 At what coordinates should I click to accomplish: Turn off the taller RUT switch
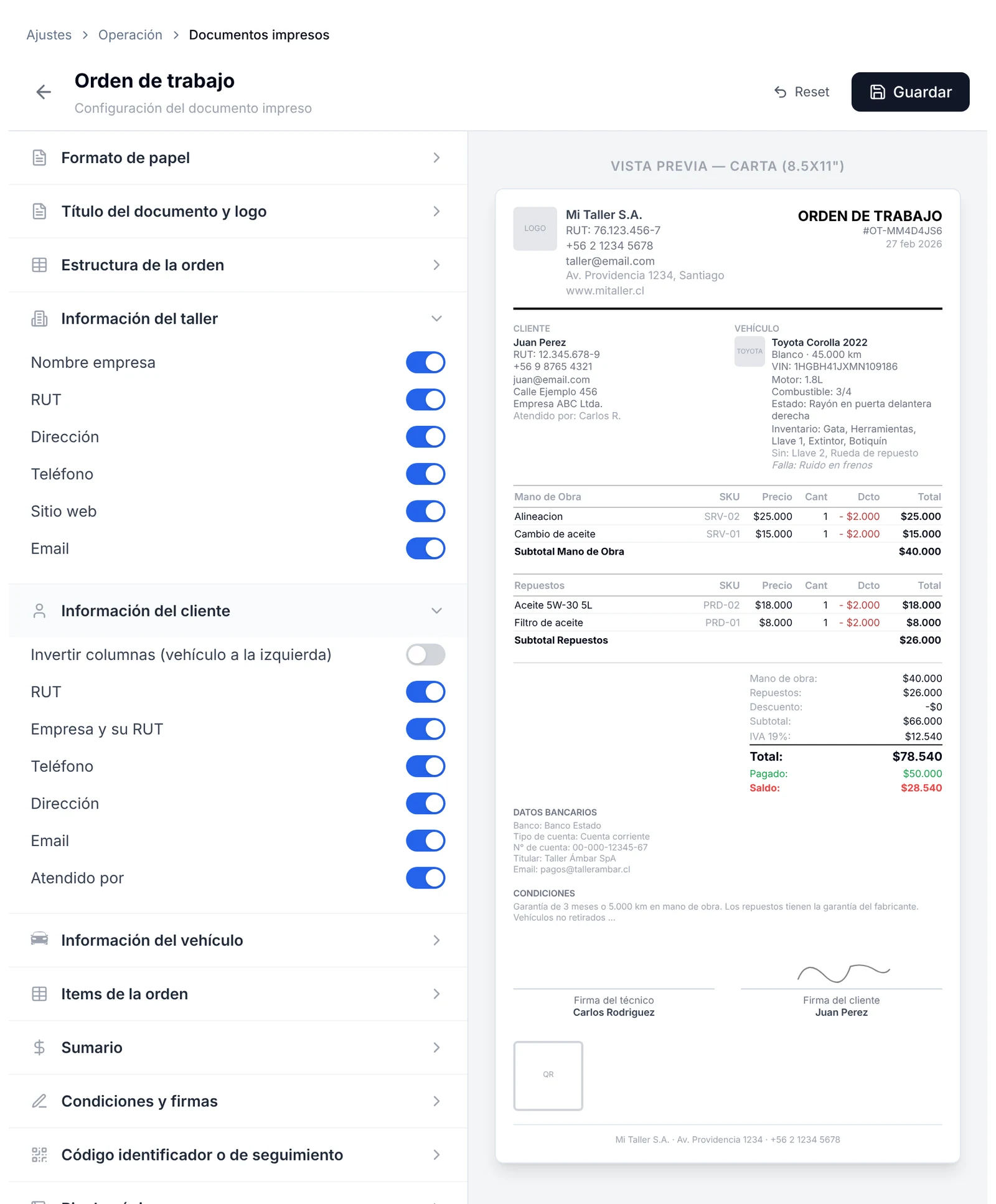pos(426,400)
